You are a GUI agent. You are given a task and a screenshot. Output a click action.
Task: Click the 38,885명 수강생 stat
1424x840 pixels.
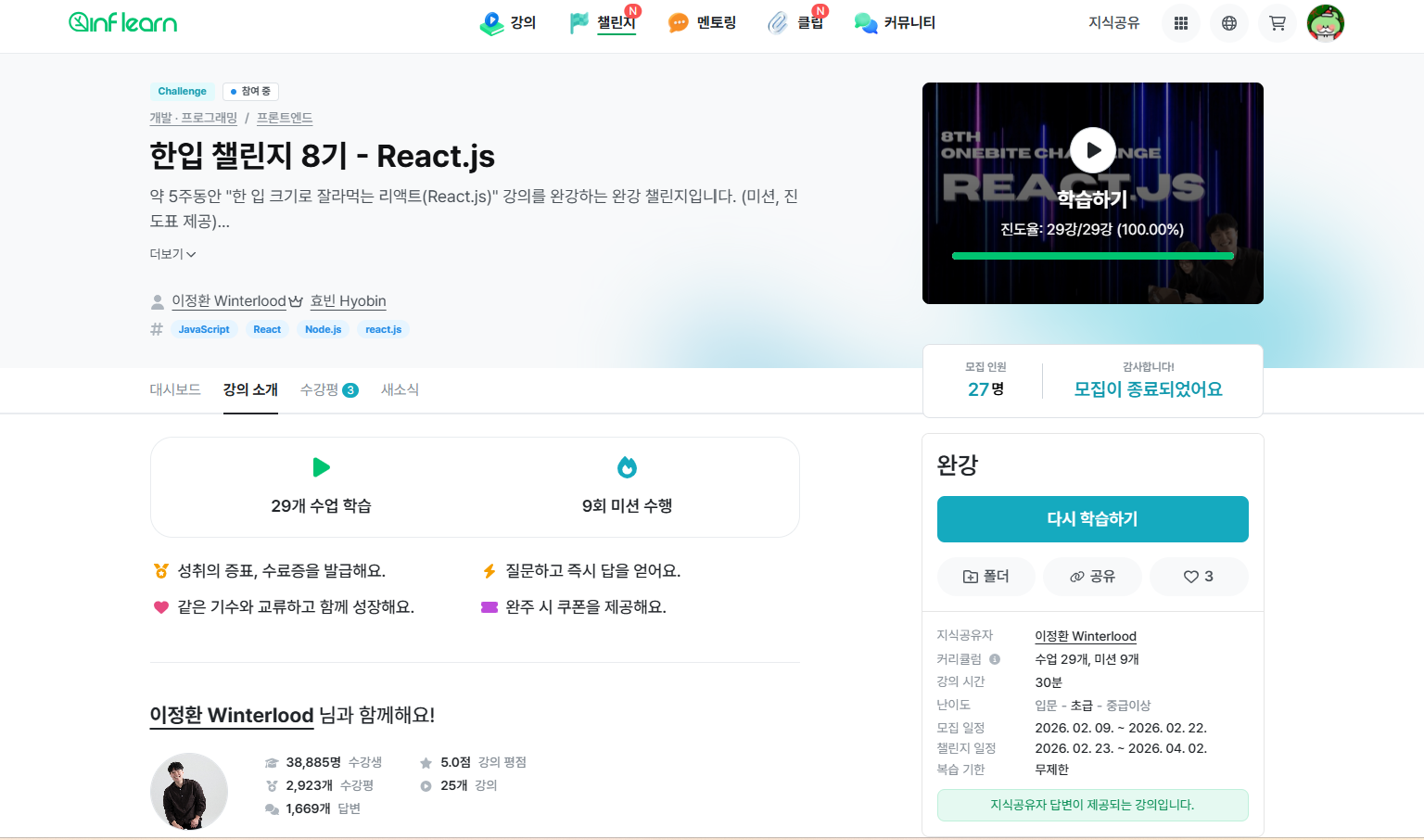tap(324, 762)
